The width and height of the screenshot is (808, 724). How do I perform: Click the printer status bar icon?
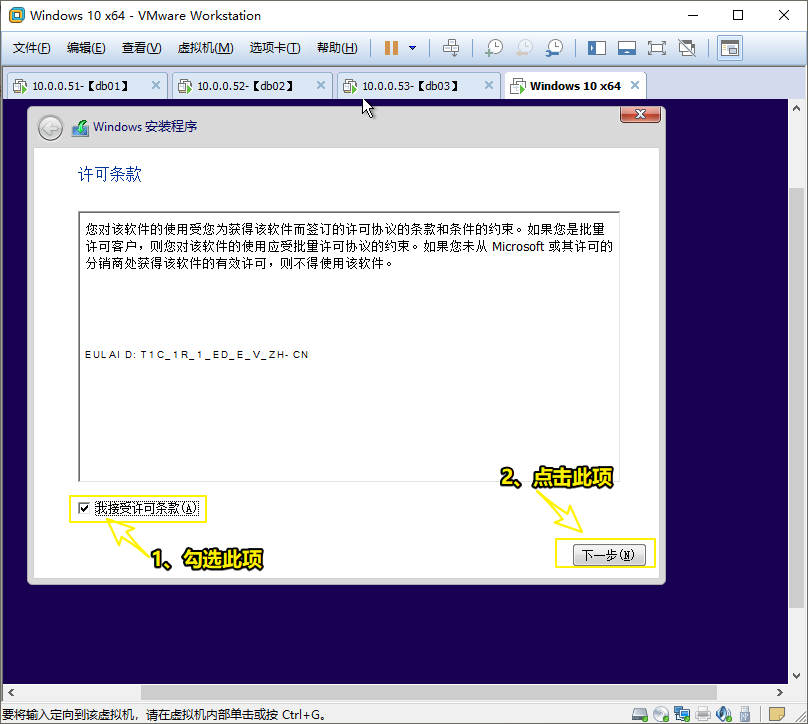click(x=703, y=714)
